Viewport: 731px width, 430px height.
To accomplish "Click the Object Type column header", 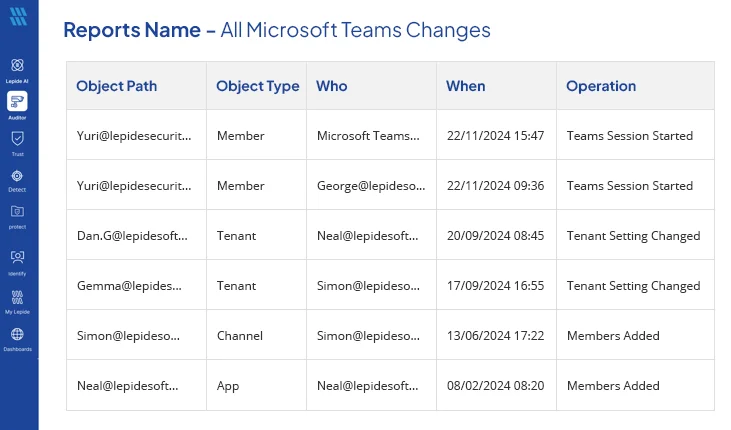I will click(257, 86).
